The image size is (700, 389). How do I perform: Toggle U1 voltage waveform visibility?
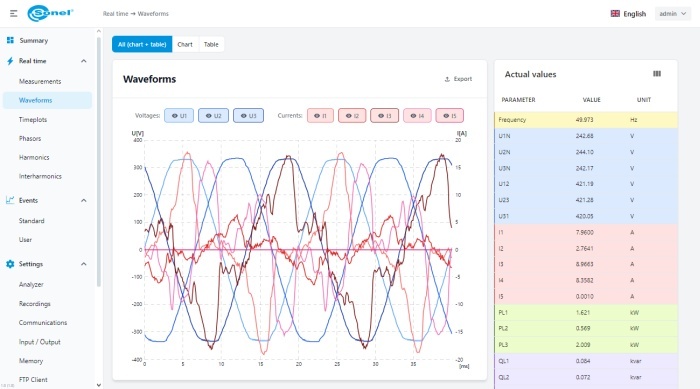tap(179, 116)
